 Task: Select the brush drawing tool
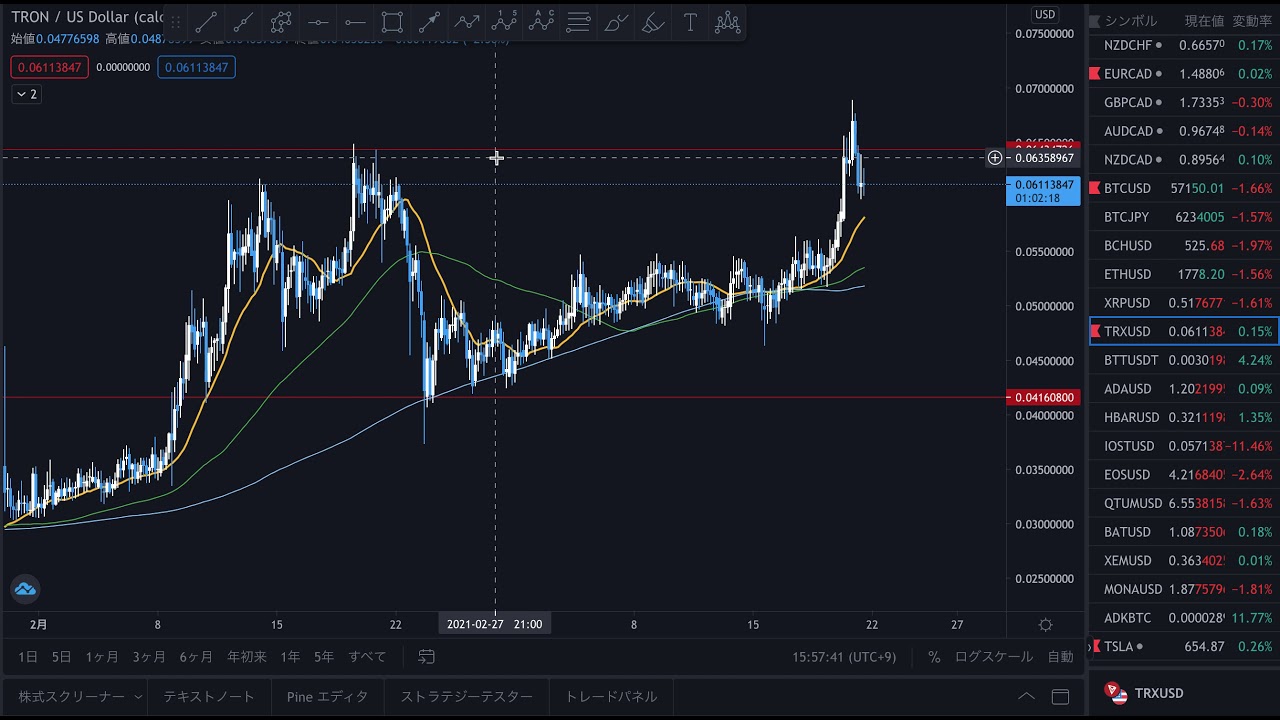point(616,22)
